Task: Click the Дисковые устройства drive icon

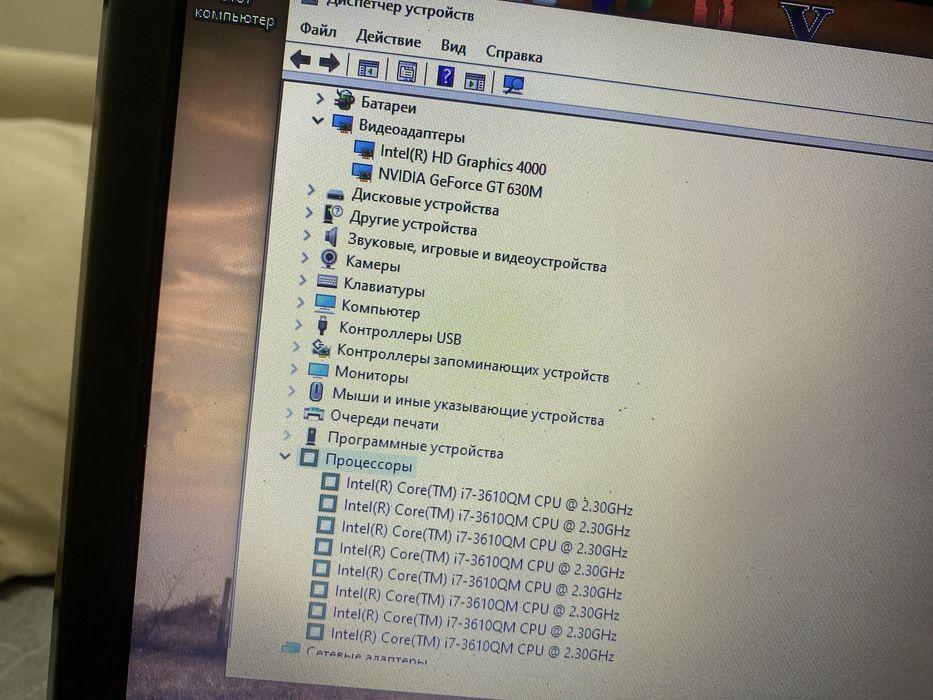Action: click(335, 193)
